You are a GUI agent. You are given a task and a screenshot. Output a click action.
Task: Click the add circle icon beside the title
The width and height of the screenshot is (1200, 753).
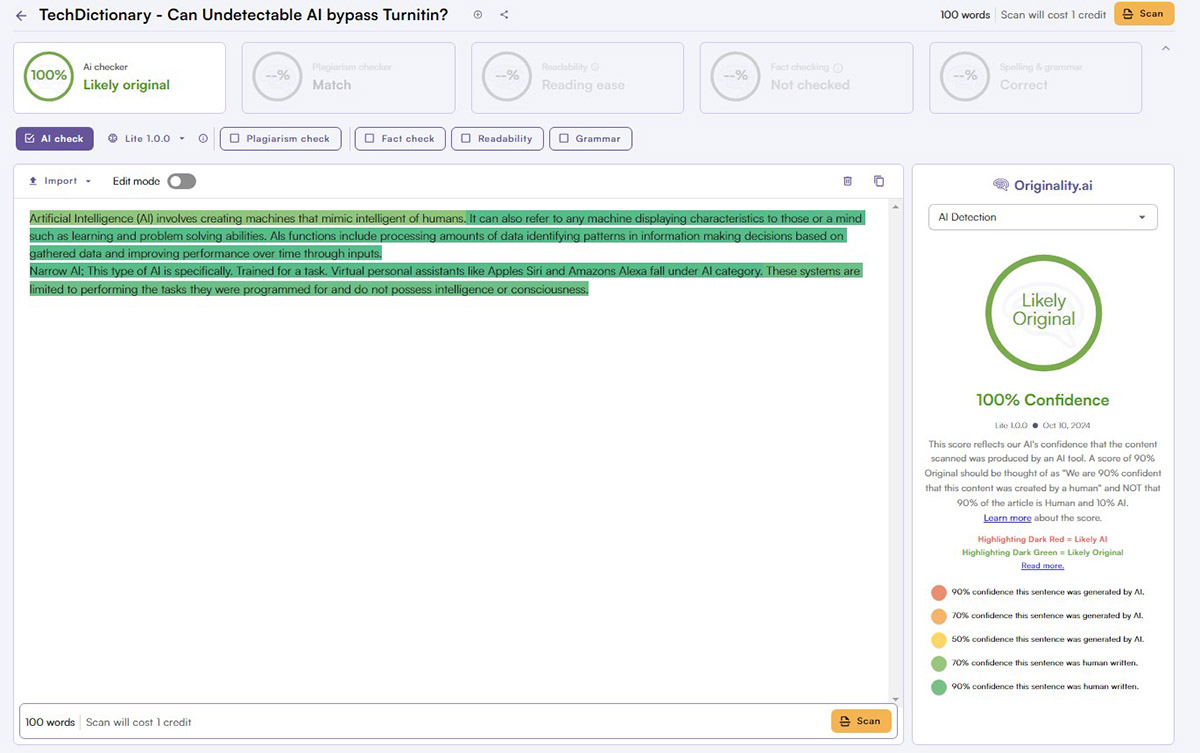[x=477, y=15]
